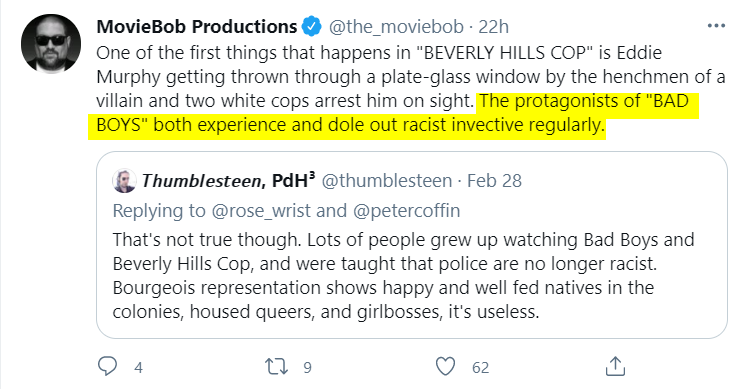The height and width of the screenshot is (389, 740).
Task: Click the retweet count of 9
Action: 307,367
